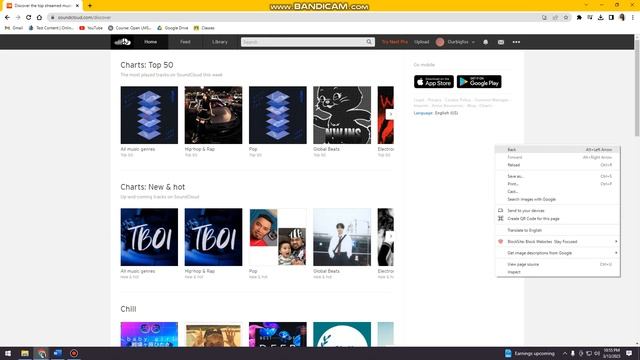Choose Translate to English
The width and height of the screenshot is (640, 360).
[558, 230]
